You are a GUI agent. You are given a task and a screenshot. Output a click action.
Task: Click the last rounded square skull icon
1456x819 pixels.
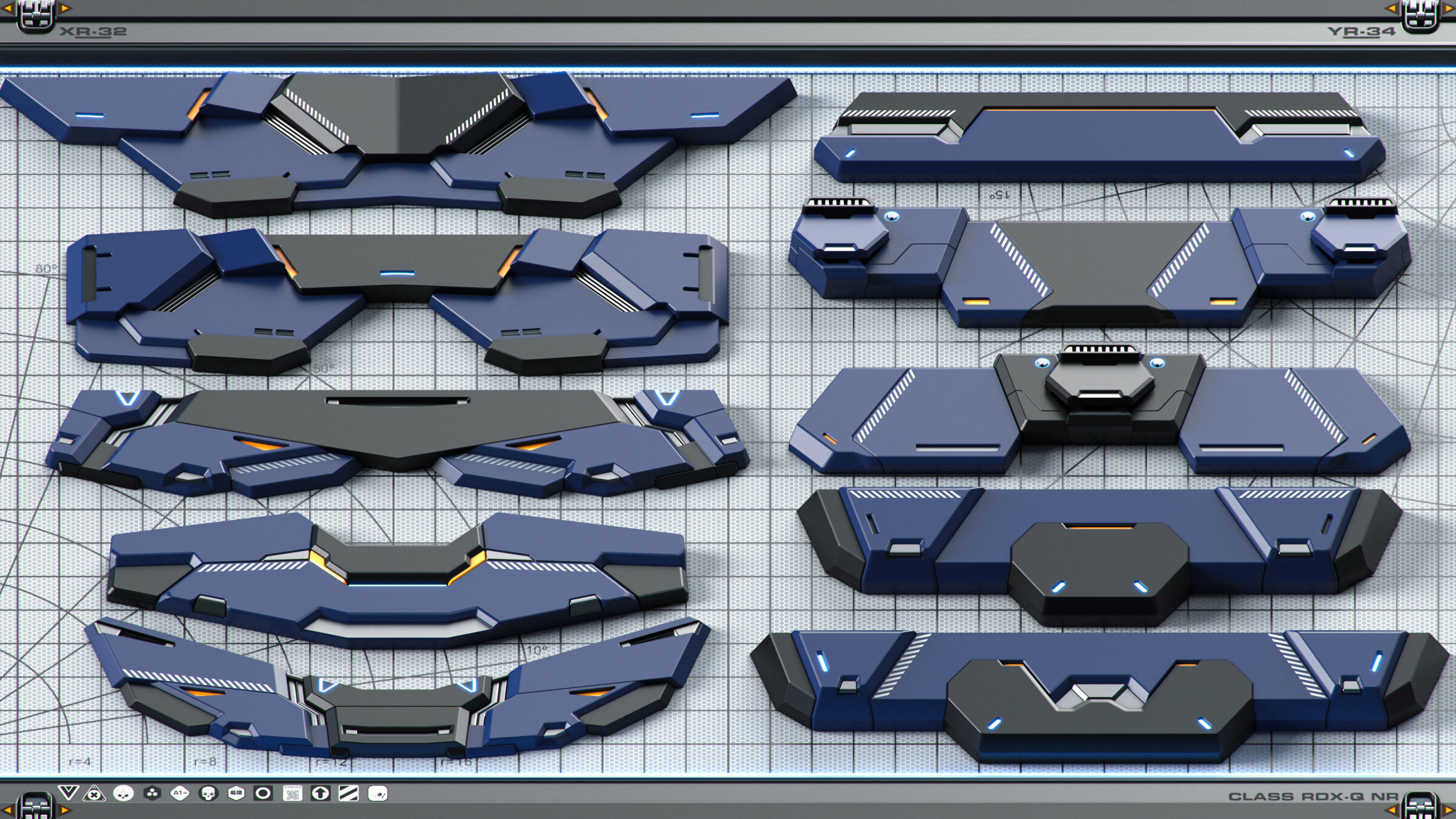click(377, 794)
